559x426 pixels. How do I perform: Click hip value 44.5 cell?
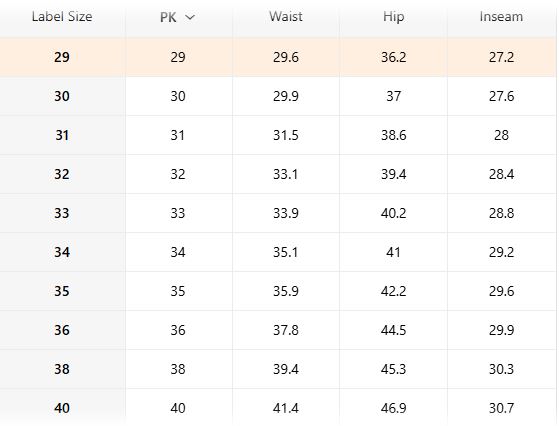coord(394,330)
